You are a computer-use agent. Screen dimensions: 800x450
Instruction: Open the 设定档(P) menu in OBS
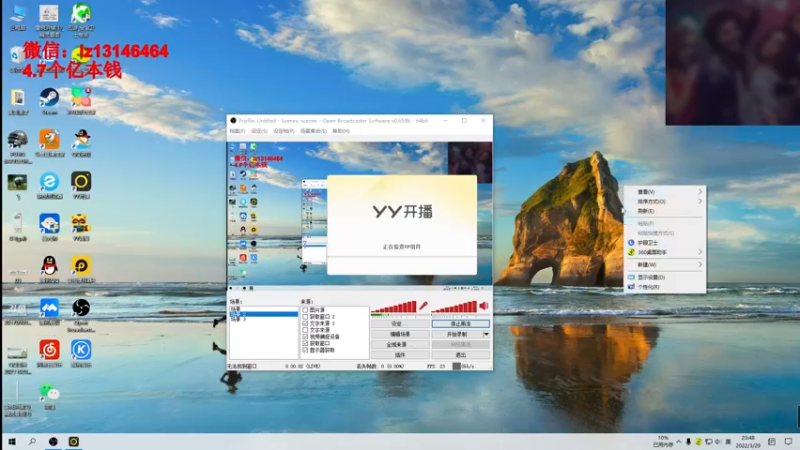click(x=284, y=131)
